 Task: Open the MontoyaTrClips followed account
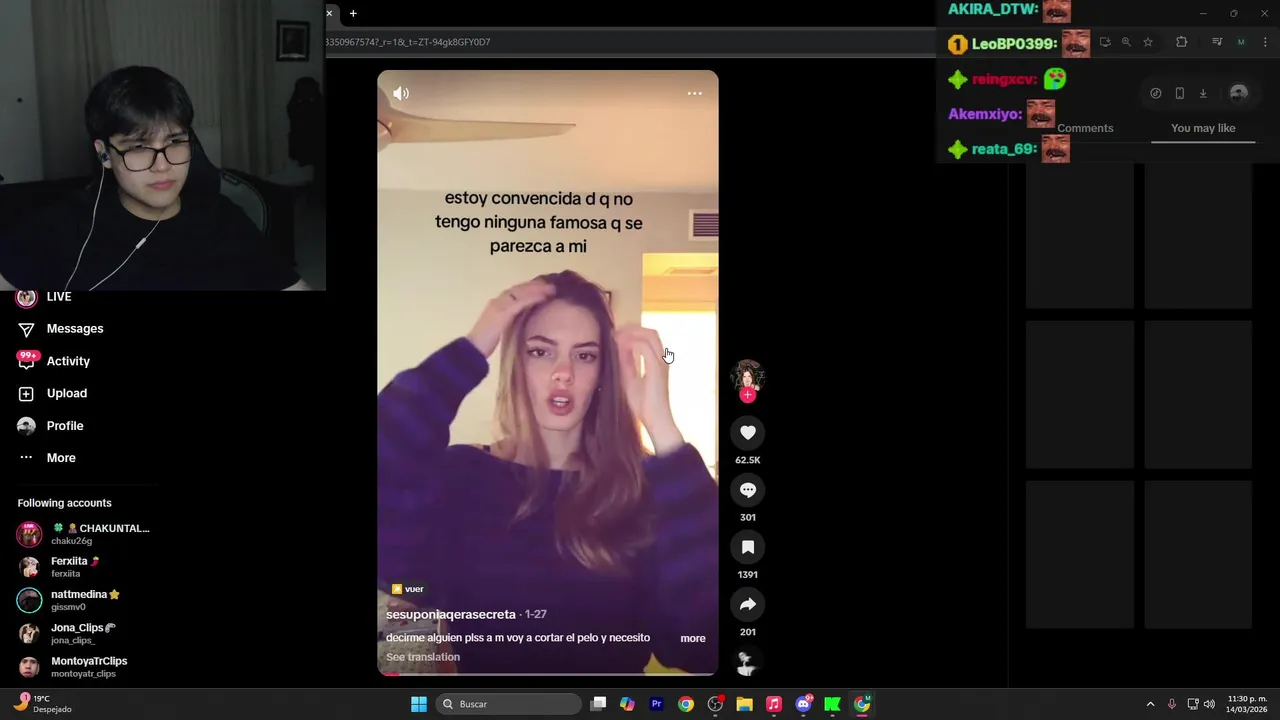point(72,666)
